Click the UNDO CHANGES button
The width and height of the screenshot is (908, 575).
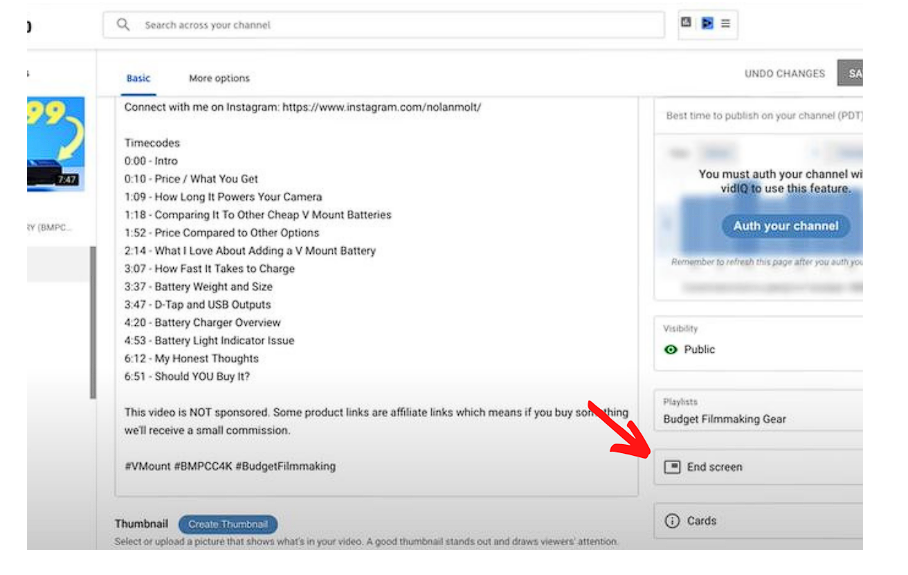click(784, 74)
